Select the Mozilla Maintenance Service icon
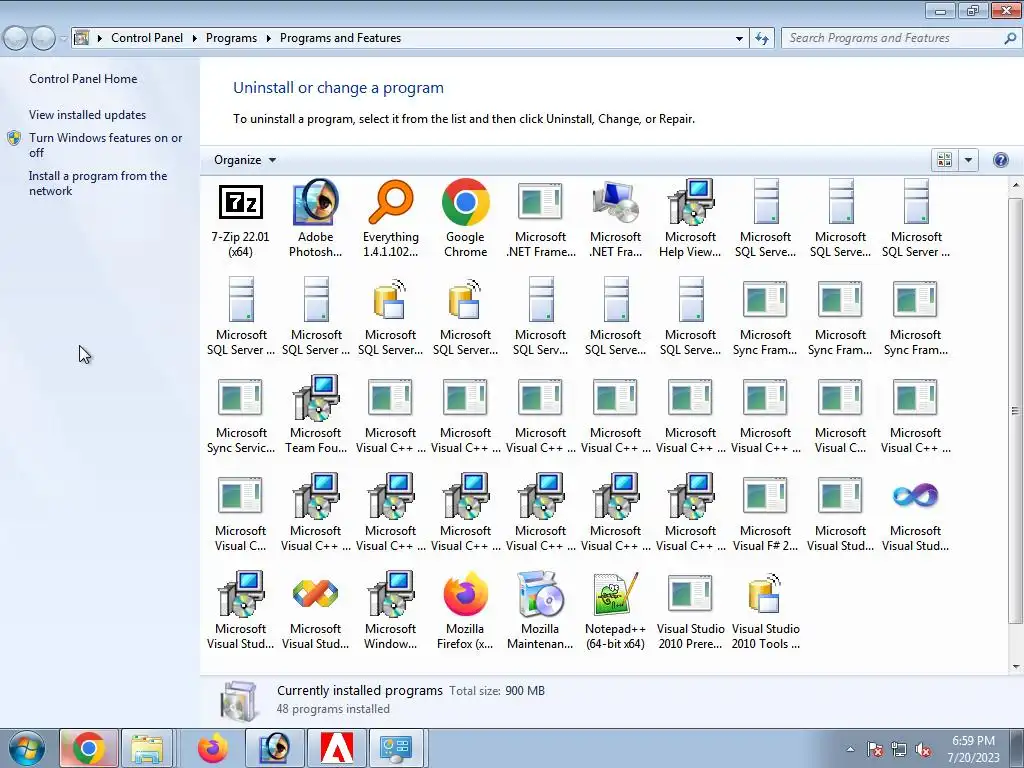Screen dimensions: 1024x768 [x=540, y=611]
